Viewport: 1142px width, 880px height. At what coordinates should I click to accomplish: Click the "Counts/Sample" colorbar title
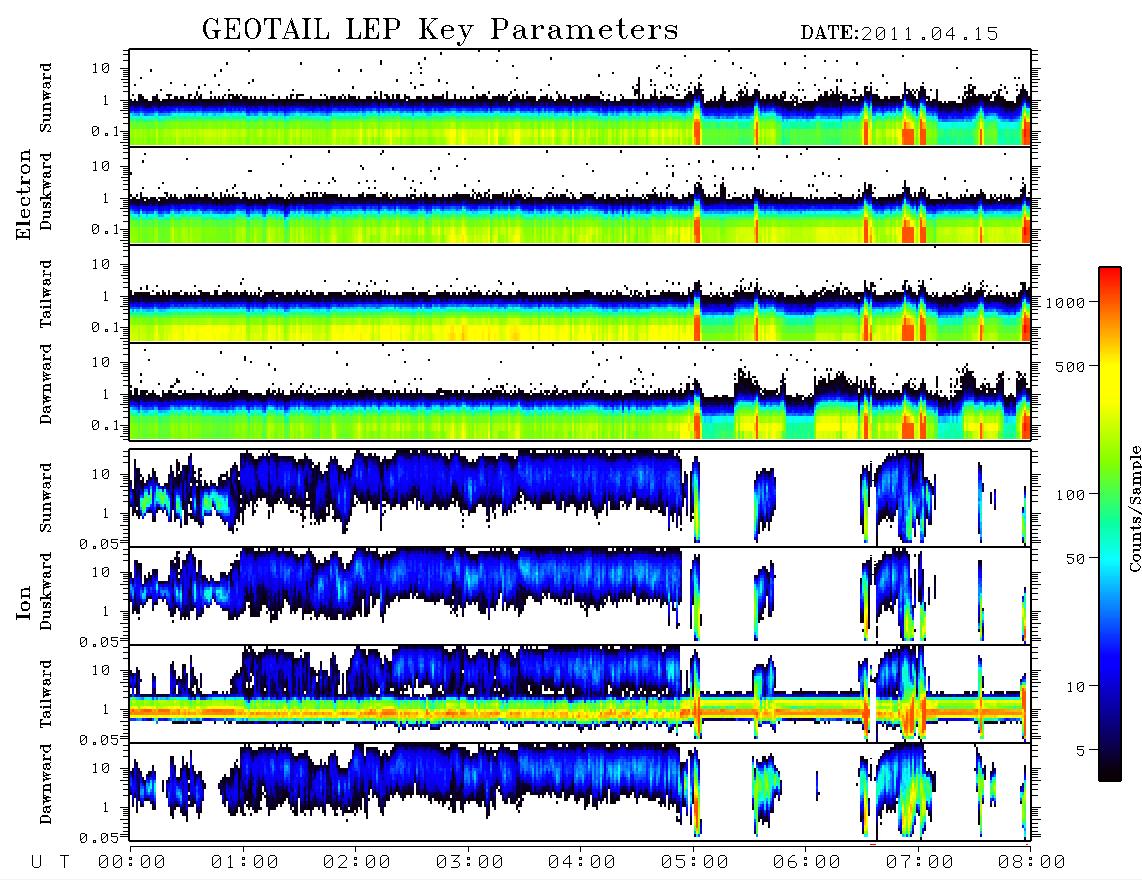[1134, 508]
